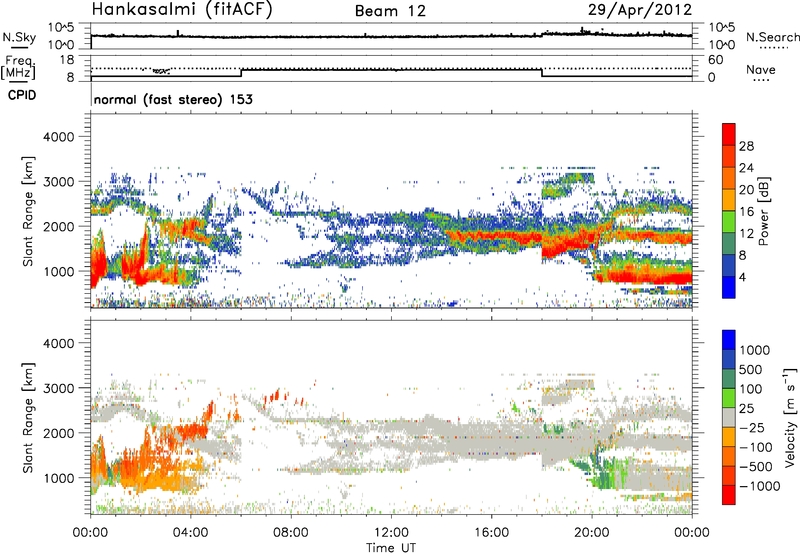
Task: Click the '500' label on velocity colorbar
Action: point(751,370)
